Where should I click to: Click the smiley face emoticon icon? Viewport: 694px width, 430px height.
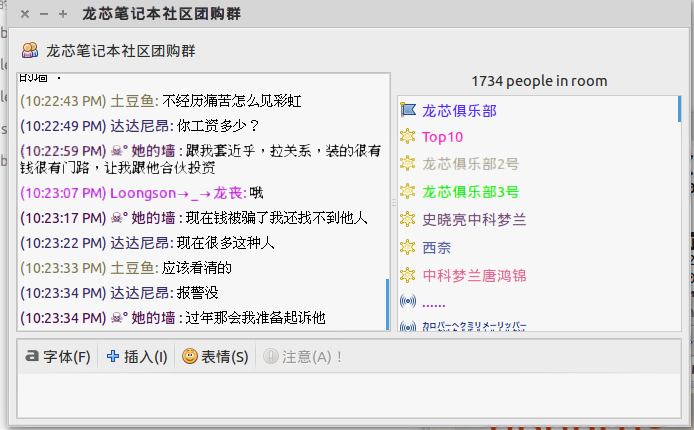[190, 356]
